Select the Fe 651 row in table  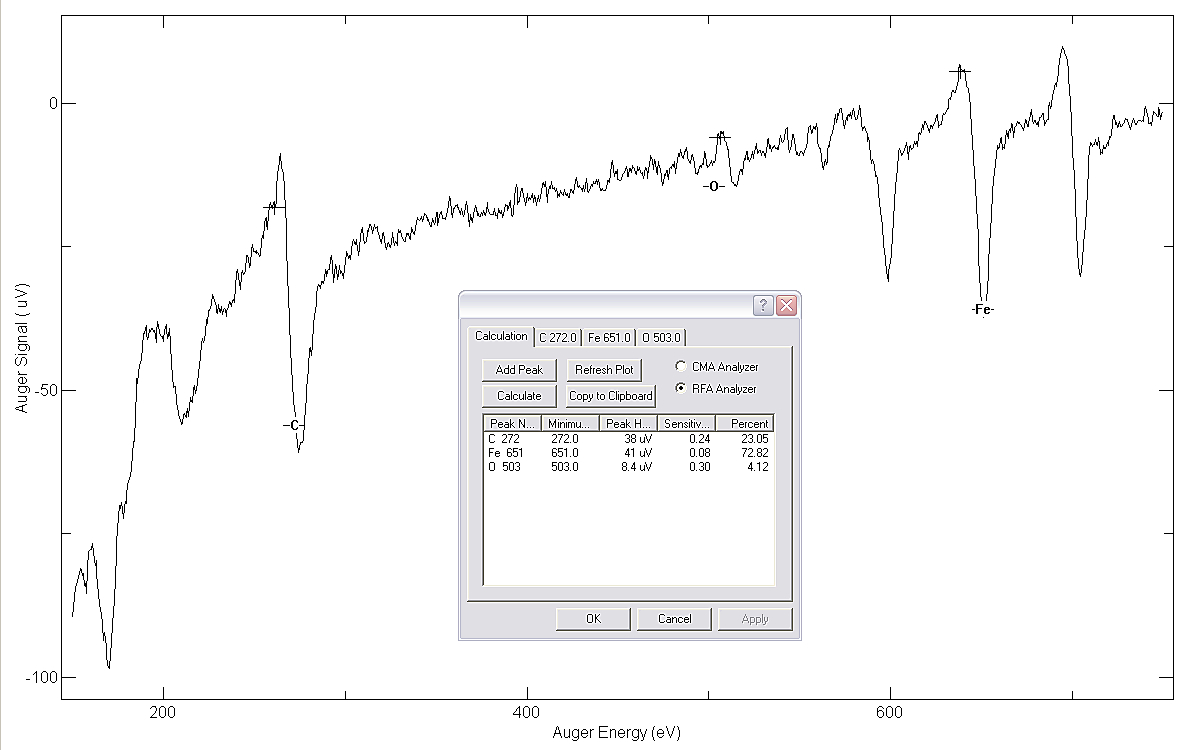click(x=506, y=453)
